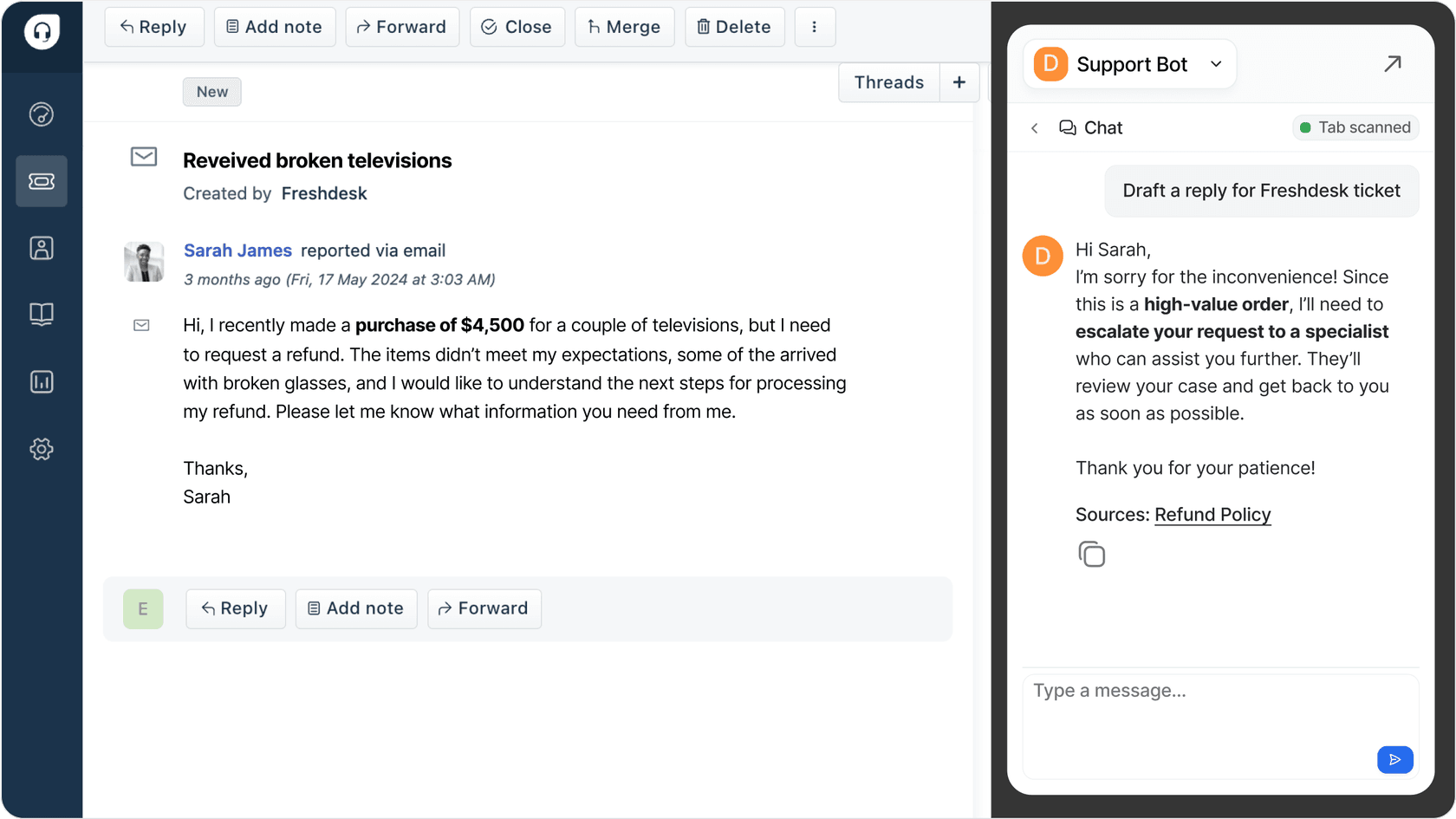Viewport: 1456px width, 819px height.
Task: Focus the 'Type a message...' input field
Action: [1220, 726]
